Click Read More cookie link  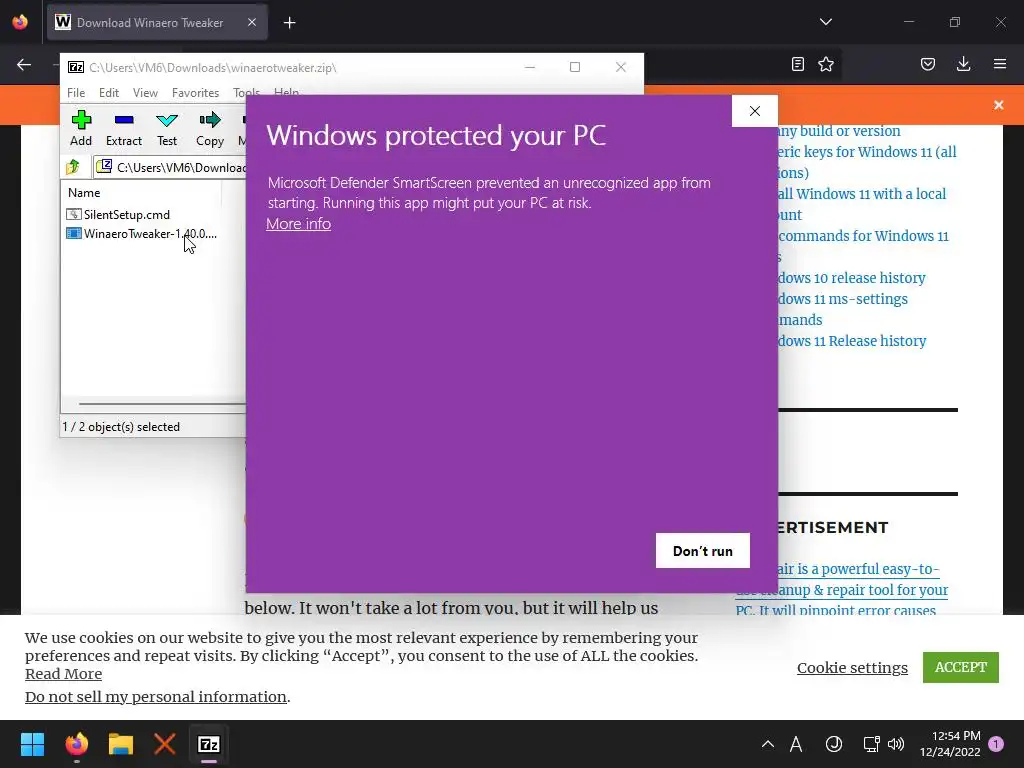coord(63,673)
